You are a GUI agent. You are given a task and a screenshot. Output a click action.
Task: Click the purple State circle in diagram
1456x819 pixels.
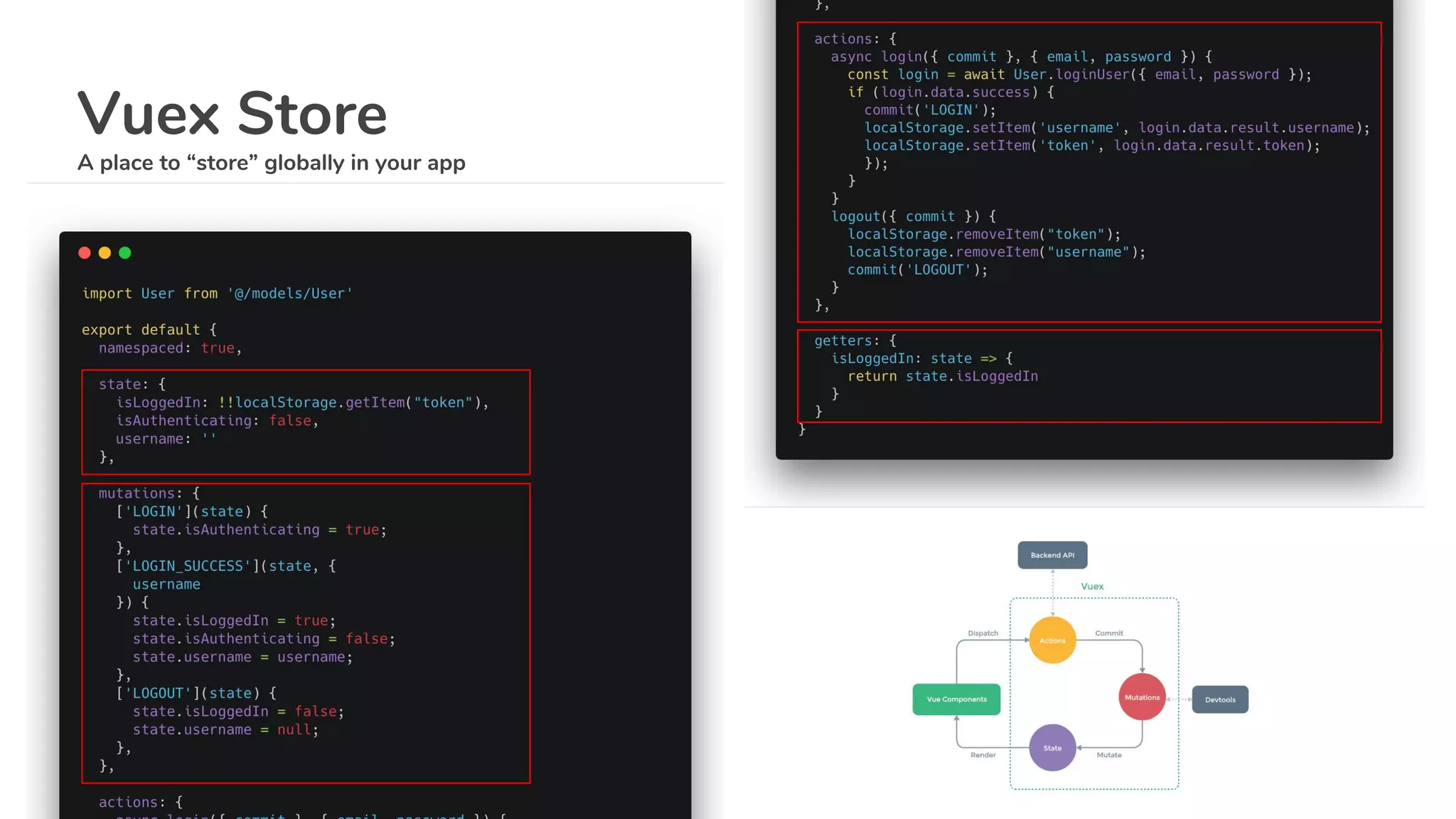click(x=1052, y=748)
